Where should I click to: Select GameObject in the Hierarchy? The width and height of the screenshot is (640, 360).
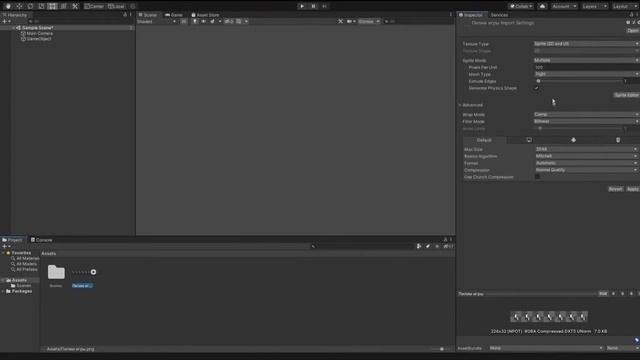click(39, 39)
